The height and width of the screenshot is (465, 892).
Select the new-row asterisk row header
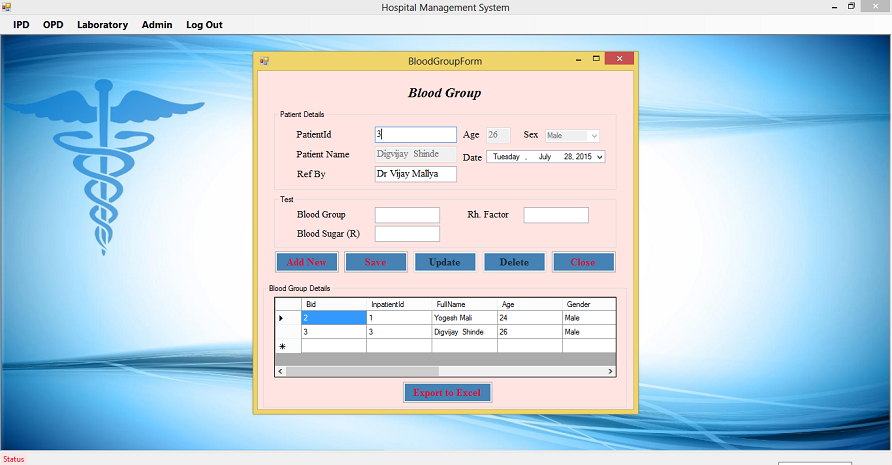(x=288, y=346)
